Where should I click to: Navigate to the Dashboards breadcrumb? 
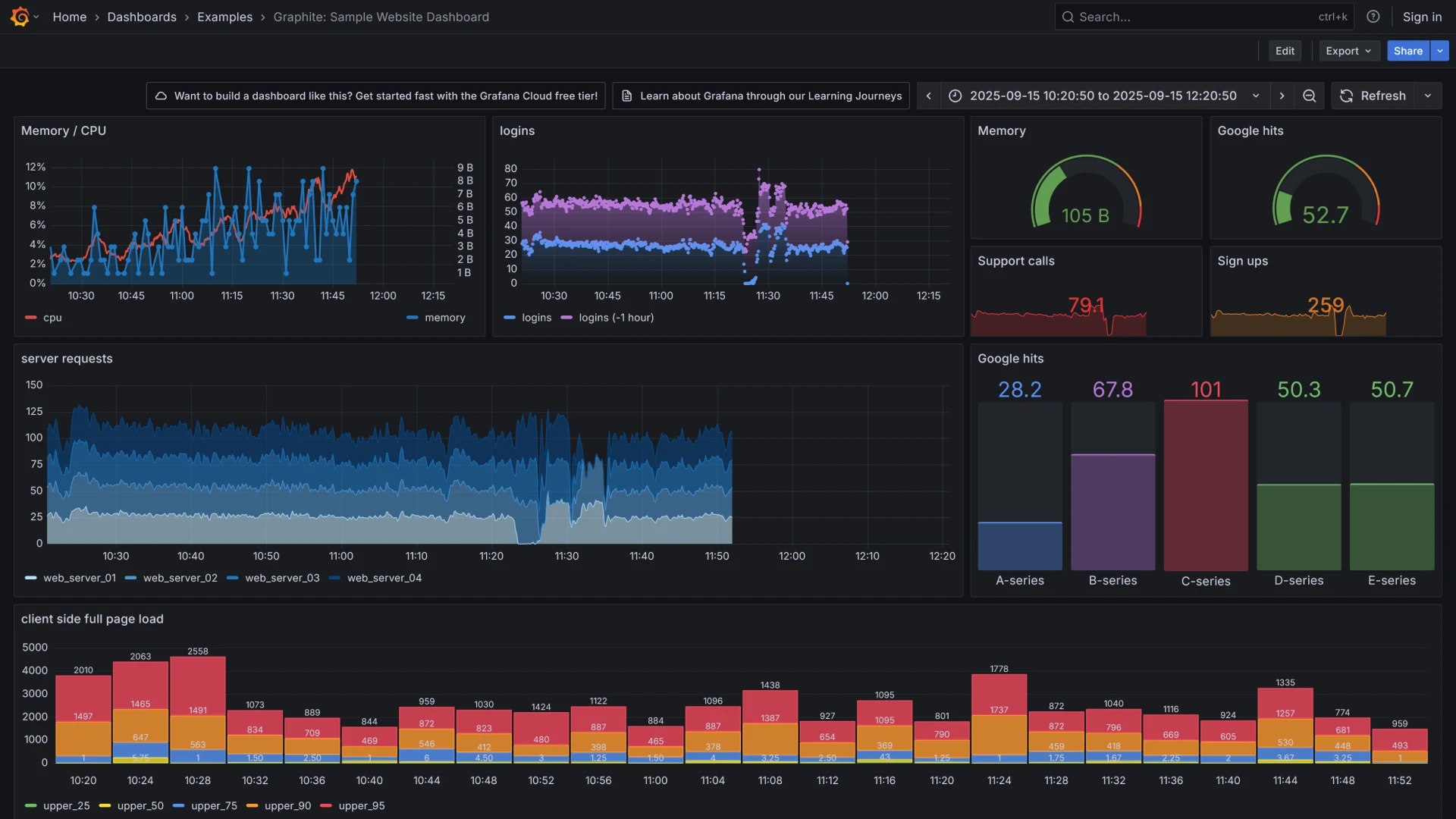point(142,17)
